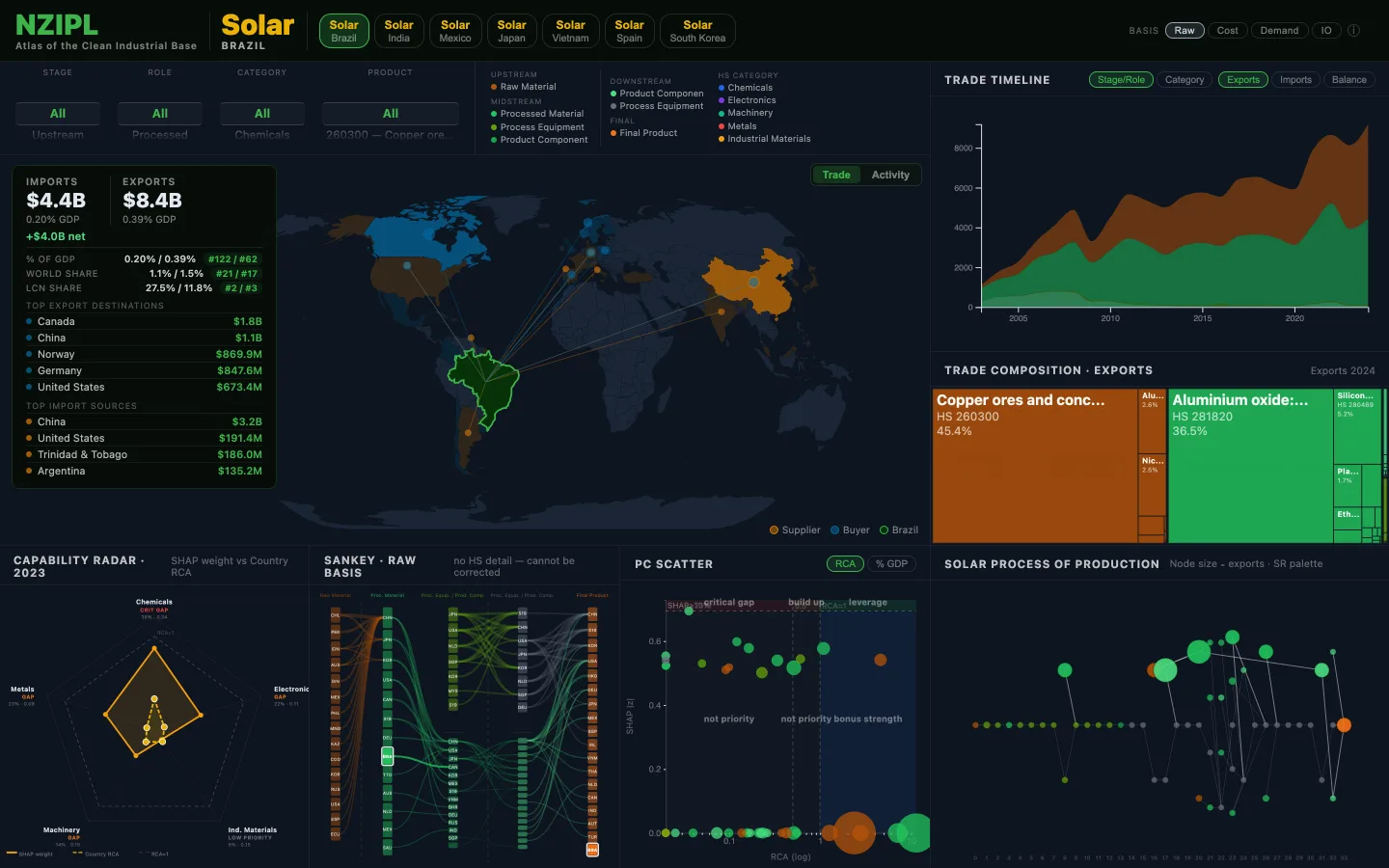The width and height of the screenshot is (1389, 868).
Task: Show Imports in Trade Timeline
Action: (x=1295, y=80)
